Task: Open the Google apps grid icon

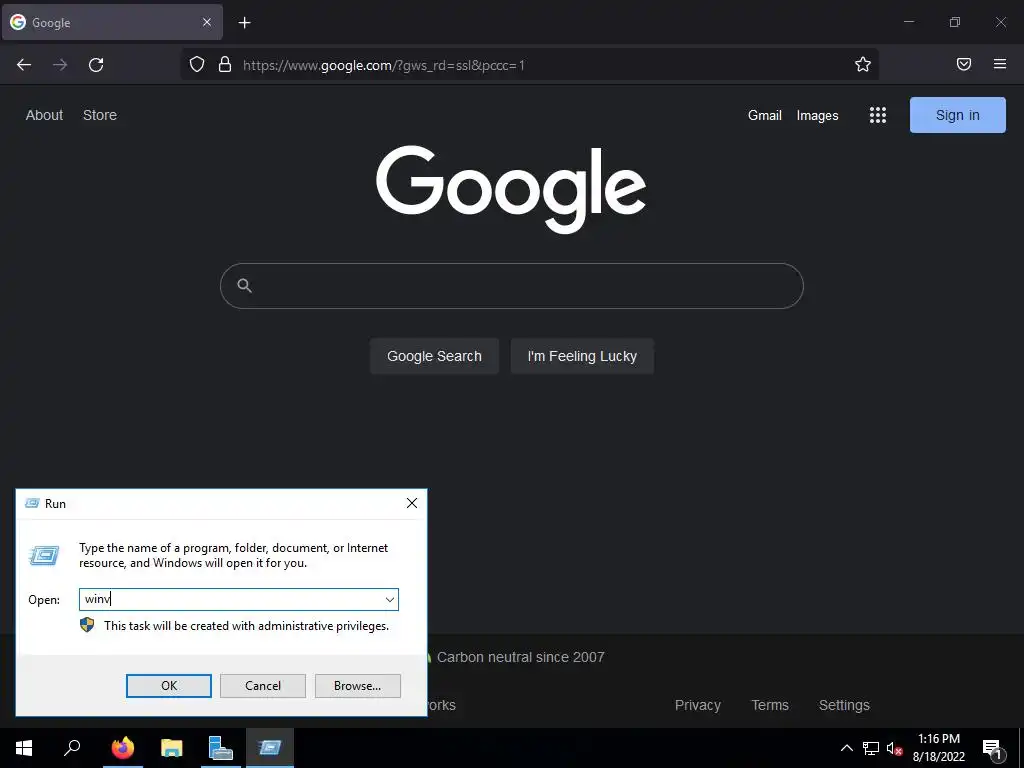Action: 878,115
